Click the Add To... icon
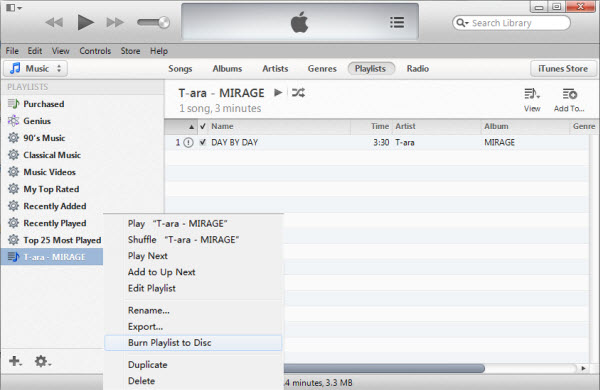This screenshot has height=390, width=600. tap(569, 100)
